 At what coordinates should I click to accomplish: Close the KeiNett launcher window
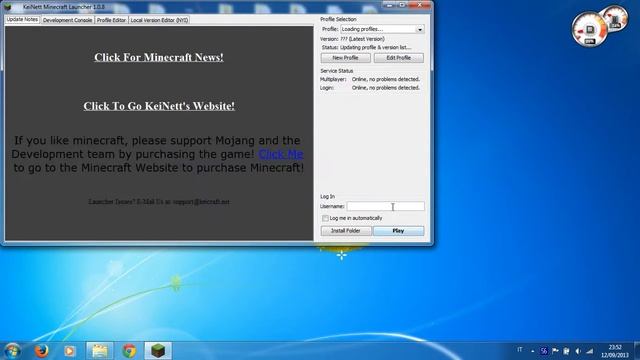tap(420, 4)
